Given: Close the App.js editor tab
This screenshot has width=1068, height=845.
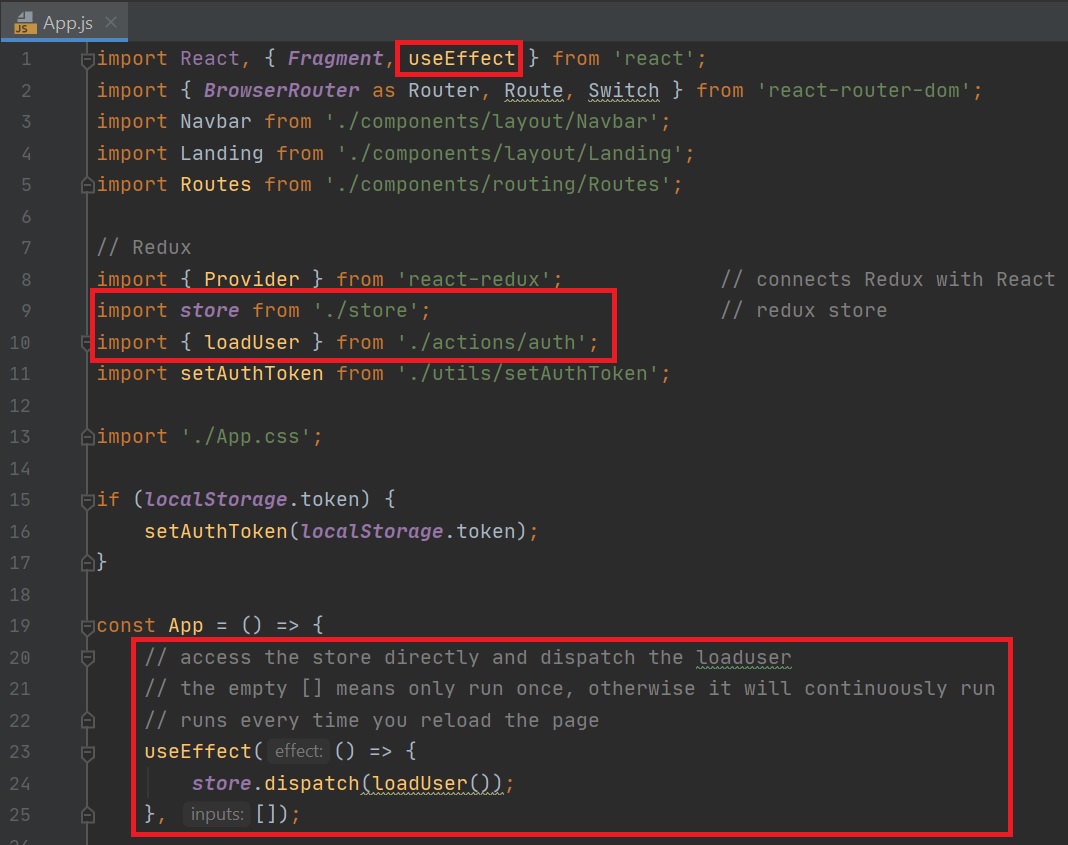Looking at the screenshot, I should point(111,22).
